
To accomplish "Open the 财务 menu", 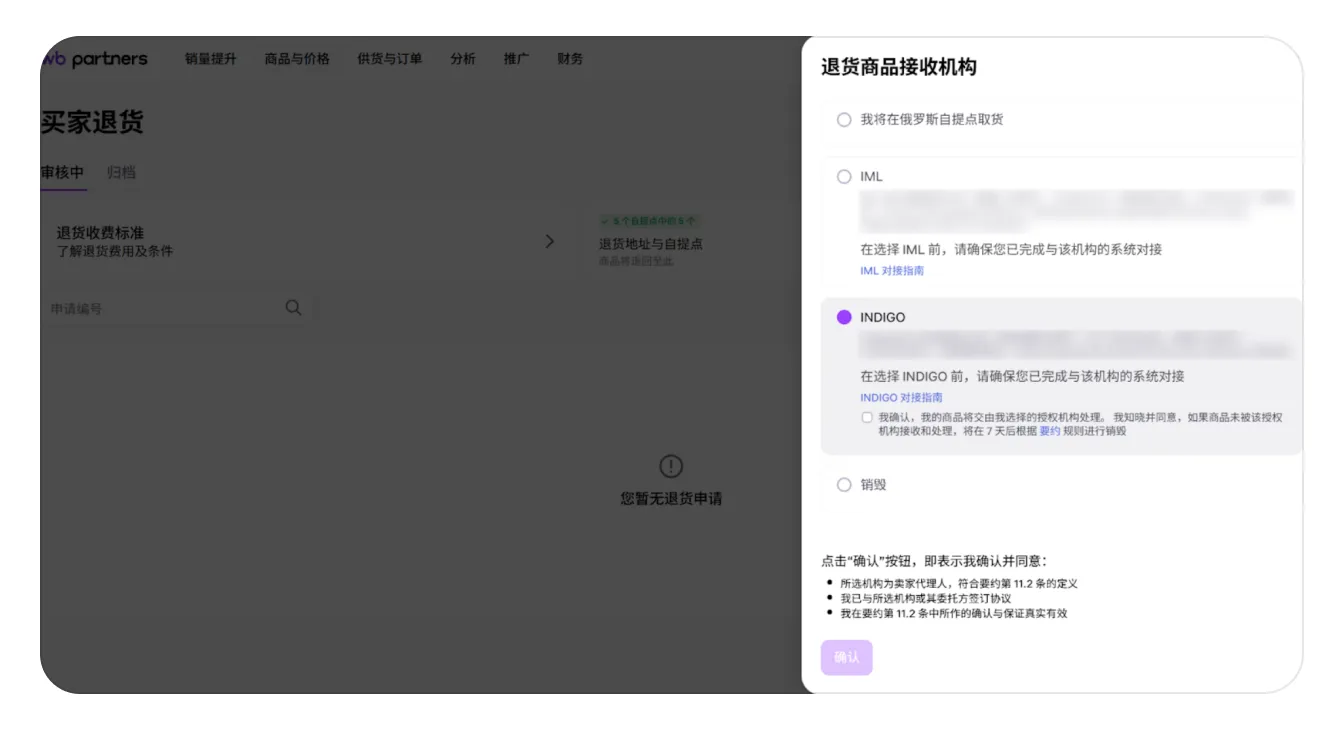I will (570, 59).
